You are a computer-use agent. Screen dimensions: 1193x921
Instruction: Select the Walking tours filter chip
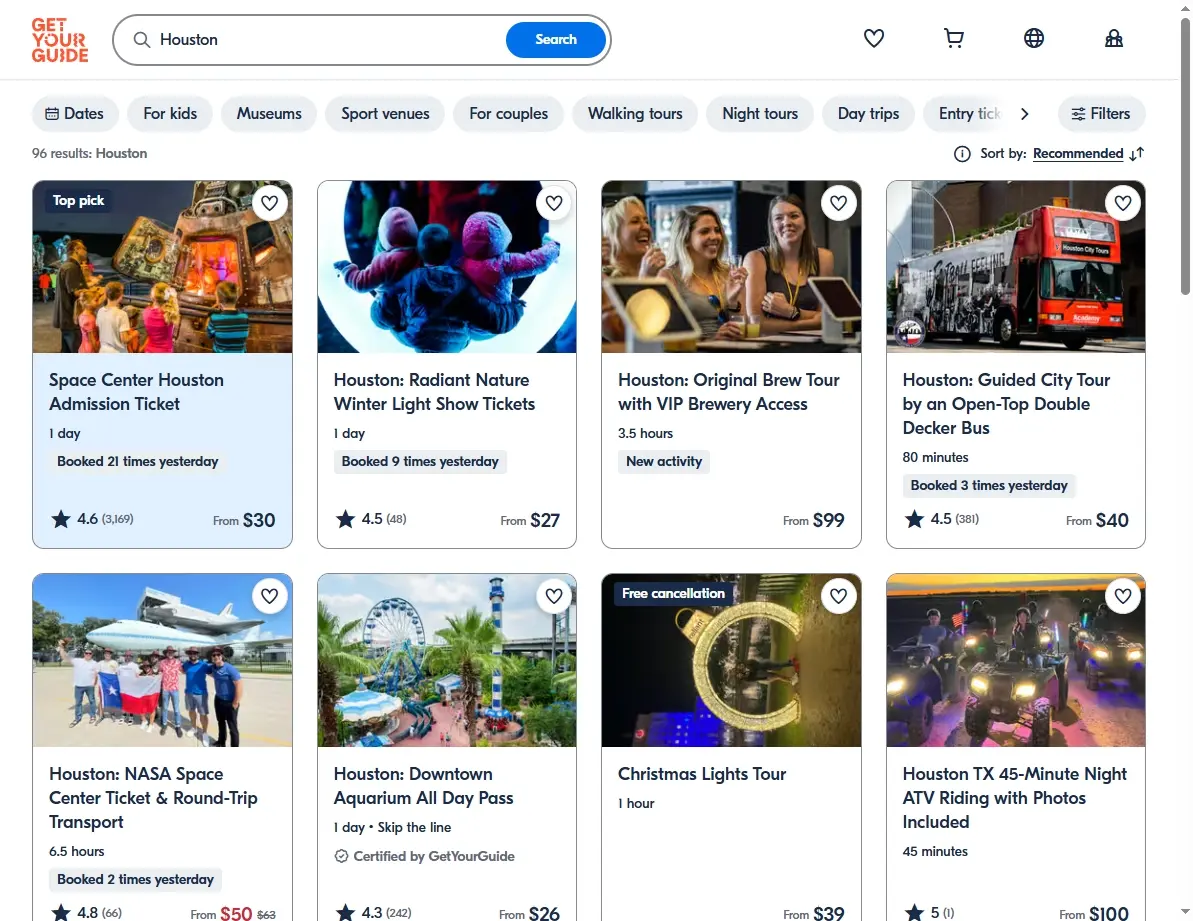(635, 114)
